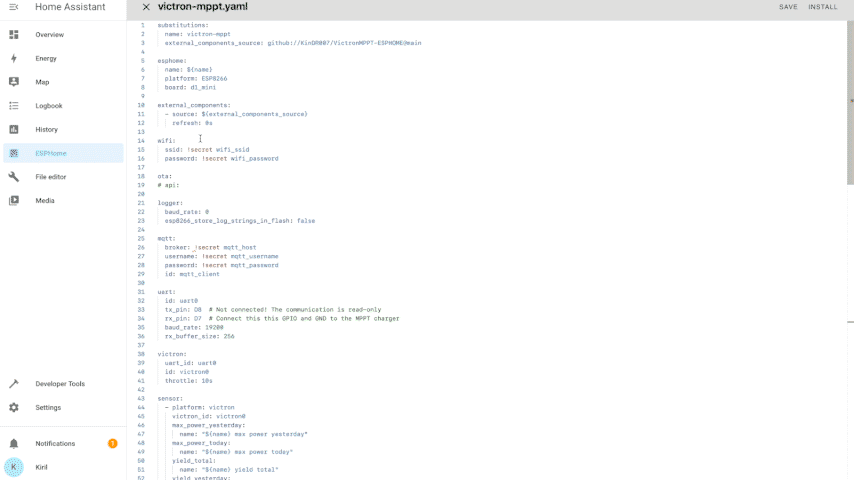Open the Notifications panel label
Image resolution: width=854 pixels, height=480 pixels.
[55, 443]
